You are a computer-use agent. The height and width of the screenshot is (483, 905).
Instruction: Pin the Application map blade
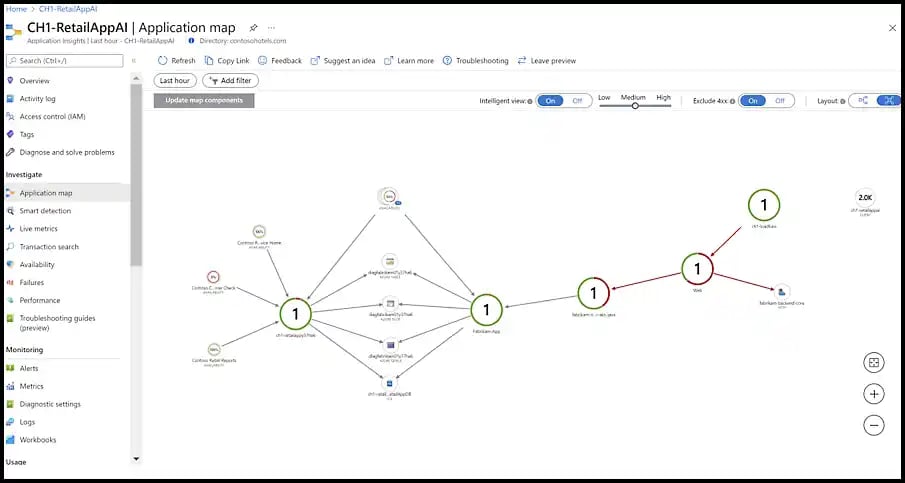(x=253, y=28)
